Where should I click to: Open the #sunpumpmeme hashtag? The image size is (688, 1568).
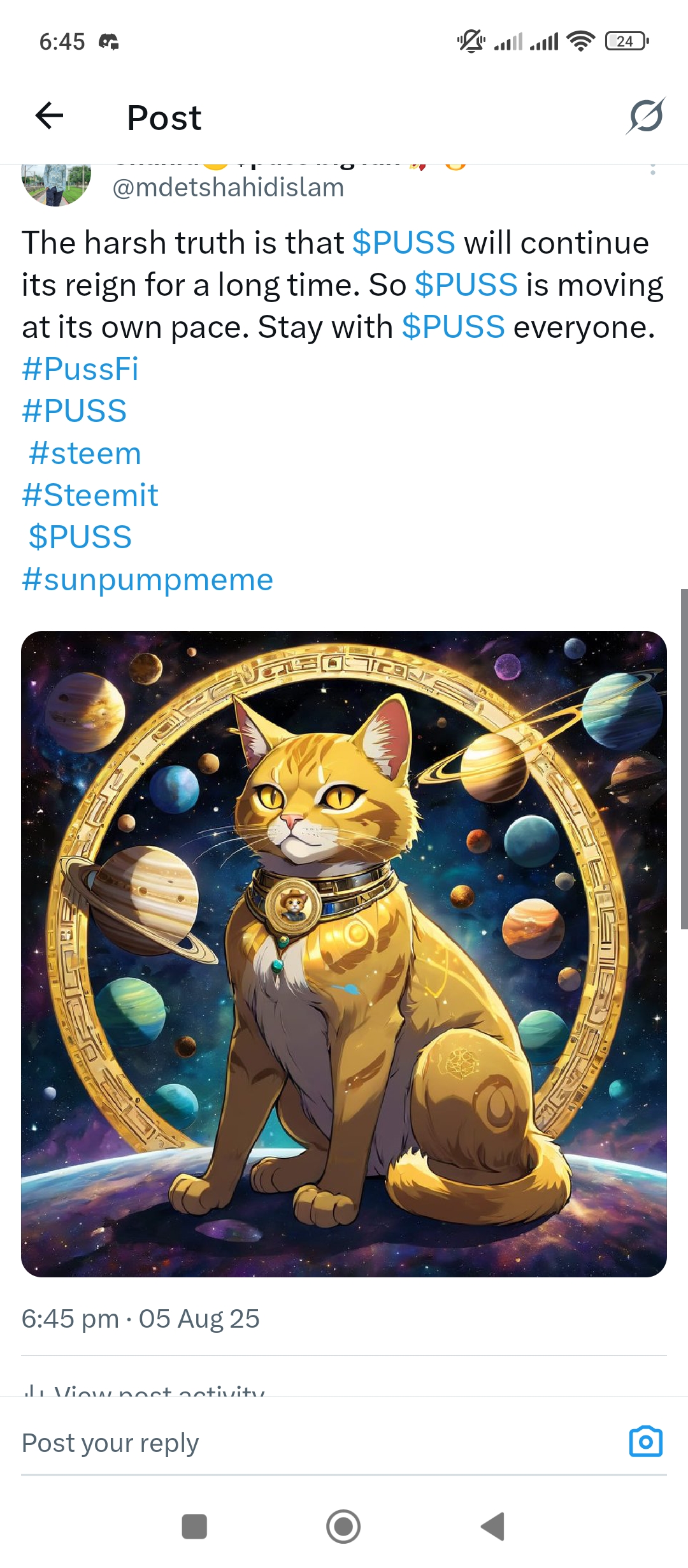(148, 580)
